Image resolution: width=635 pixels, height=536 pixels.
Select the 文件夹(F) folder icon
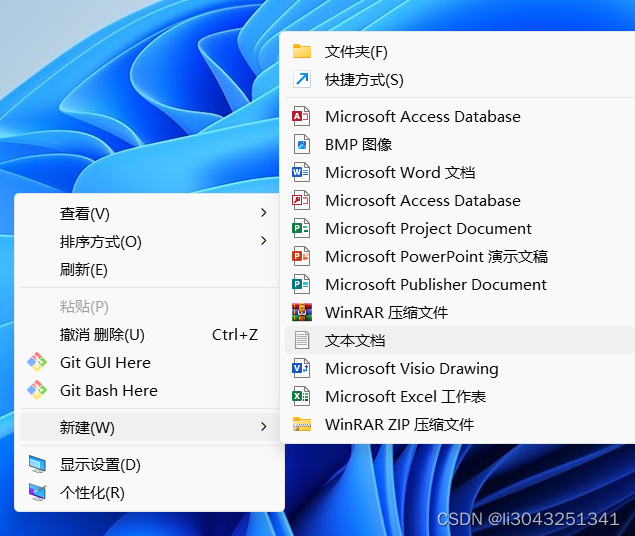pos(302,51)
